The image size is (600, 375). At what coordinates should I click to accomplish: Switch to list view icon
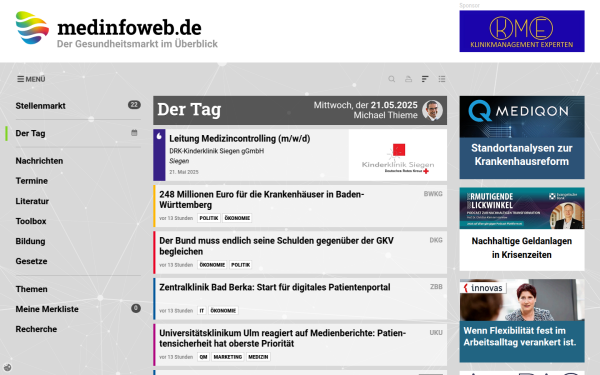tap(442, 79)
